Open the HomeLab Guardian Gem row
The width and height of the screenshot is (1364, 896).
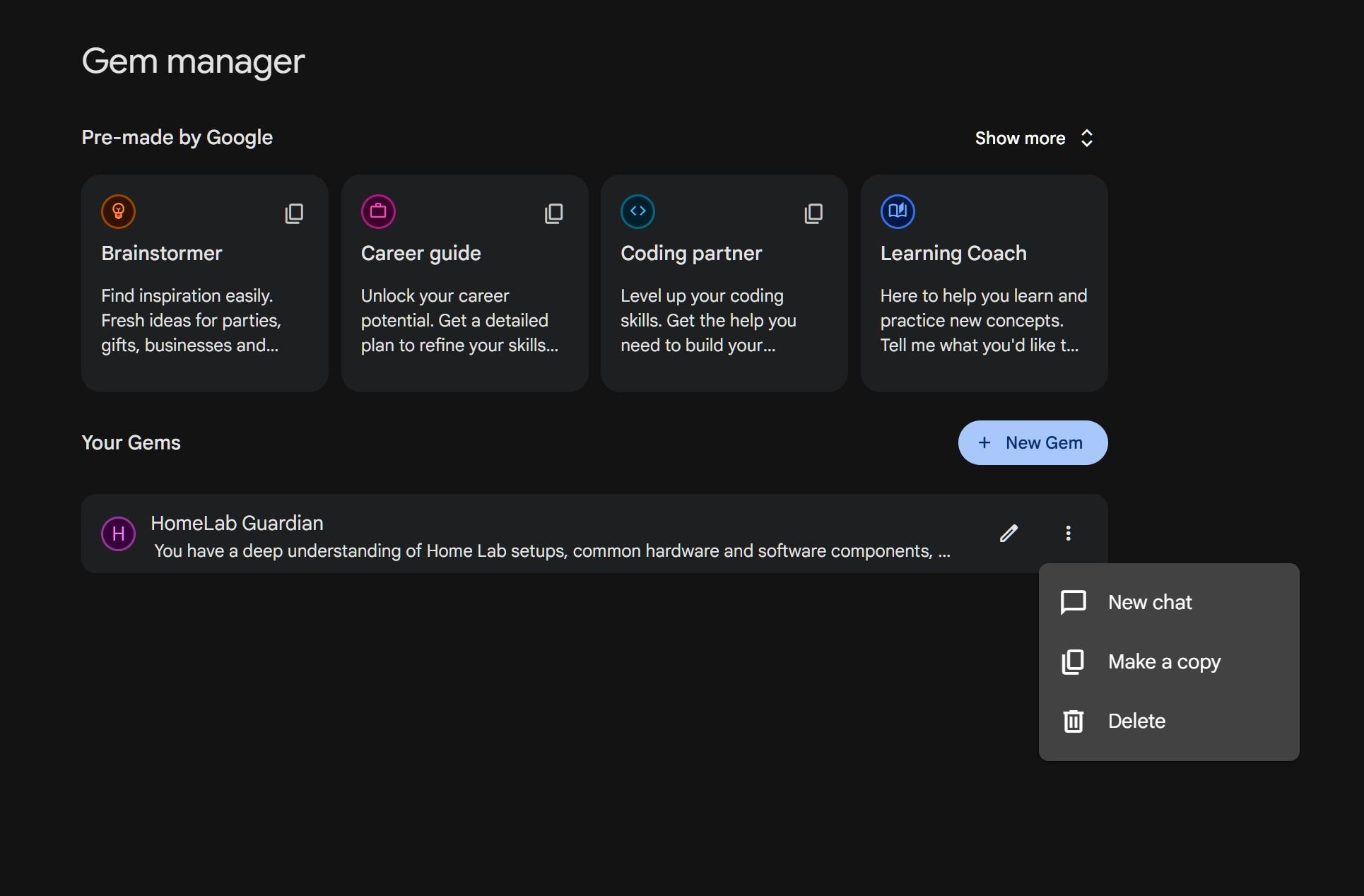click(x=495, y=534)
